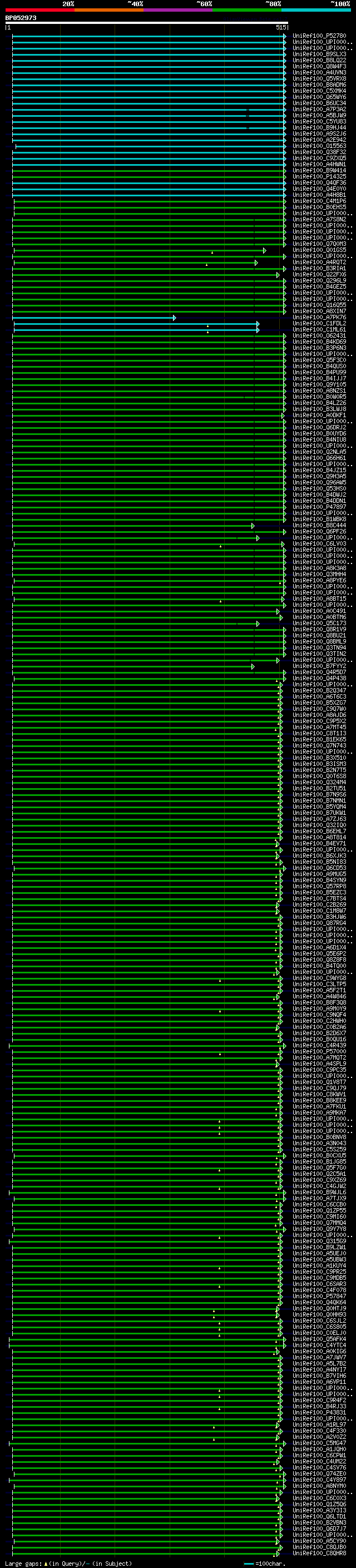
Task: Select hit label UniRef100_B7NMN1
Action: pyautogui.click(x=319, y=800)
